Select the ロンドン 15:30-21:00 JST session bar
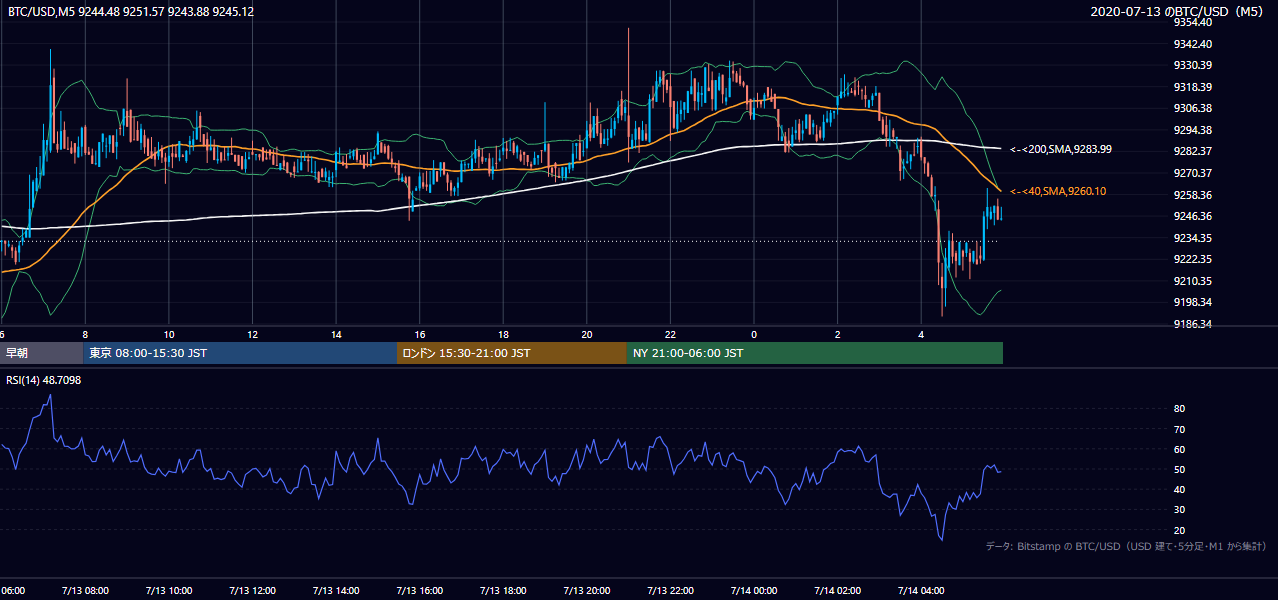1278x600 pixels. point(512,353)
